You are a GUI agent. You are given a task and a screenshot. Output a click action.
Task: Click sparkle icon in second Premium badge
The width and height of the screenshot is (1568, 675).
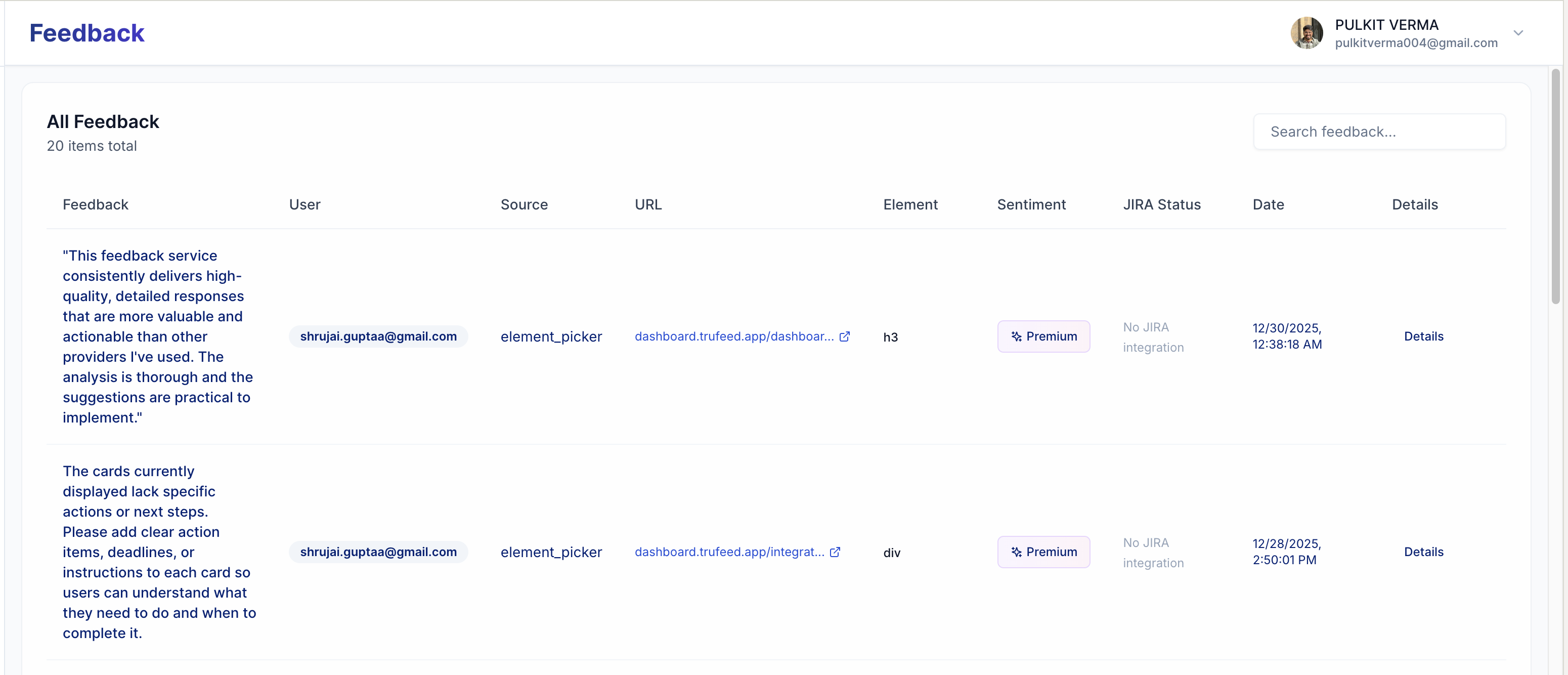[x=1016, y=552]
